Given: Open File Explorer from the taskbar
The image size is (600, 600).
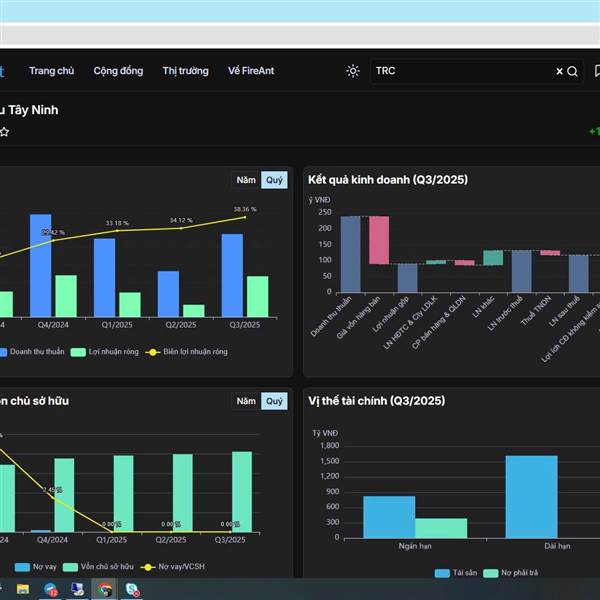Looking at the screenshot, I should [x=23, y=589].
